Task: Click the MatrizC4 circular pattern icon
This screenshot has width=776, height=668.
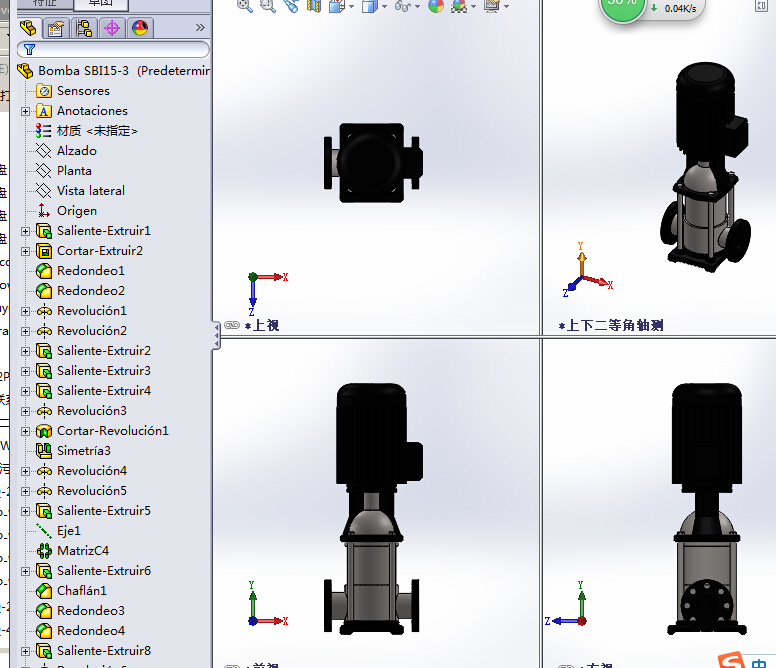Action: [x=44, y=551]
